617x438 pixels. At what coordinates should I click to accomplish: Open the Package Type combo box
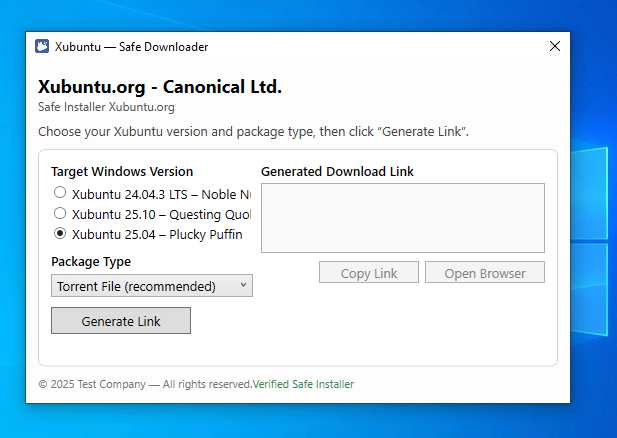[150, 287]
